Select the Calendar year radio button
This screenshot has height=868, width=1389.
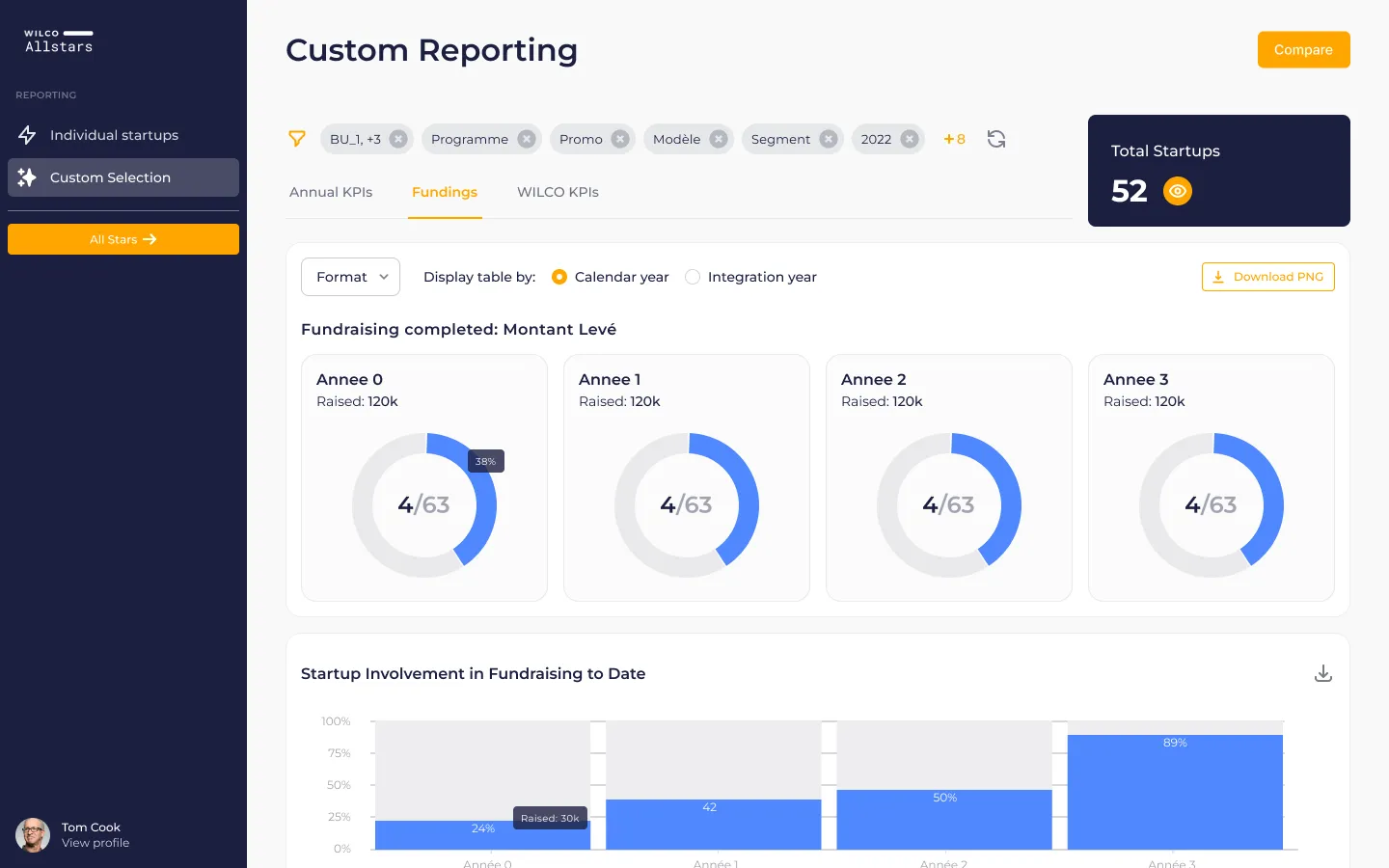pyautogui.click(x=559, y=277)
